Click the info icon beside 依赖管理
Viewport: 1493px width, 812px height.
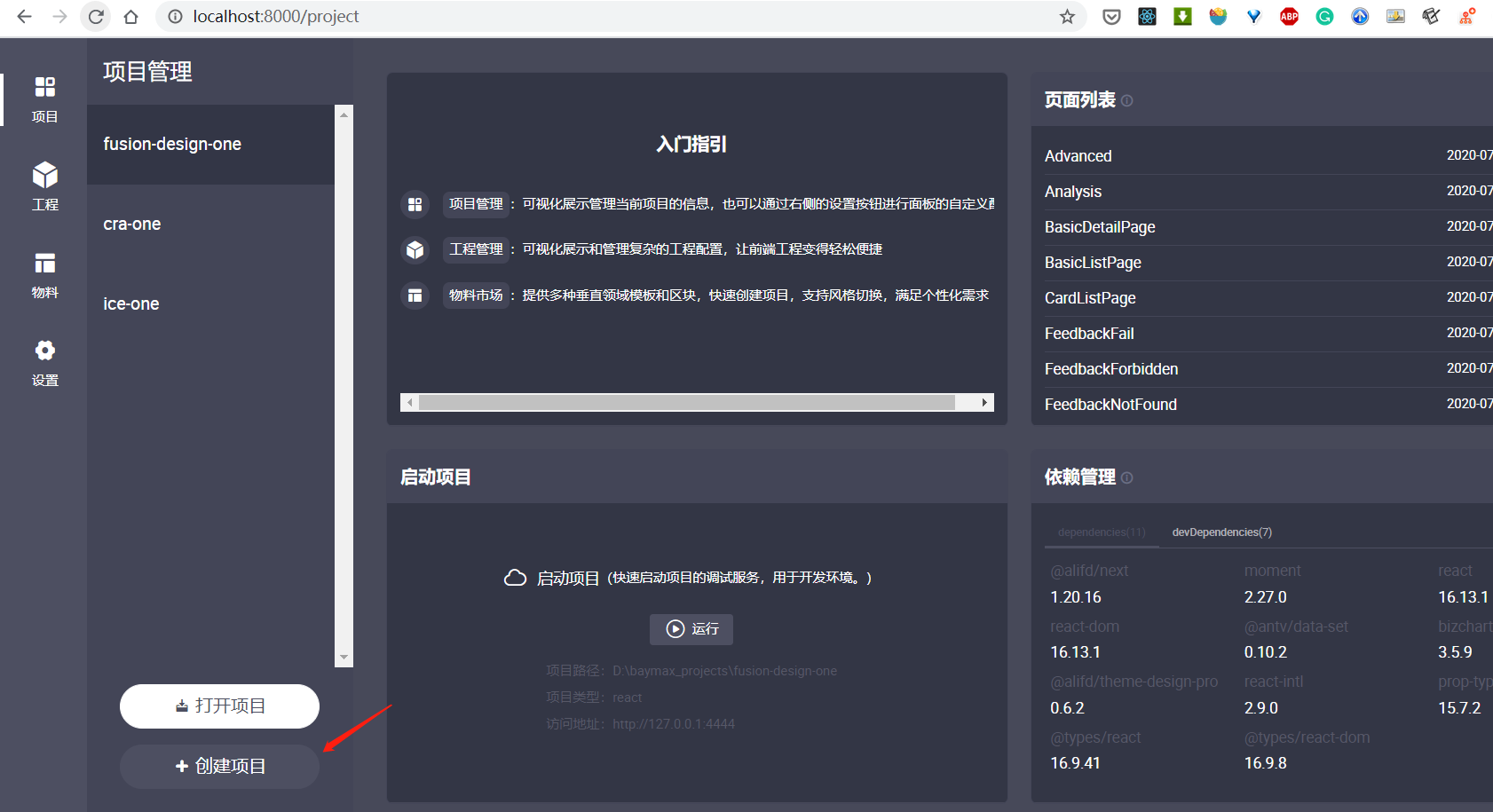pyautogui.click(x=1126, y=478)
